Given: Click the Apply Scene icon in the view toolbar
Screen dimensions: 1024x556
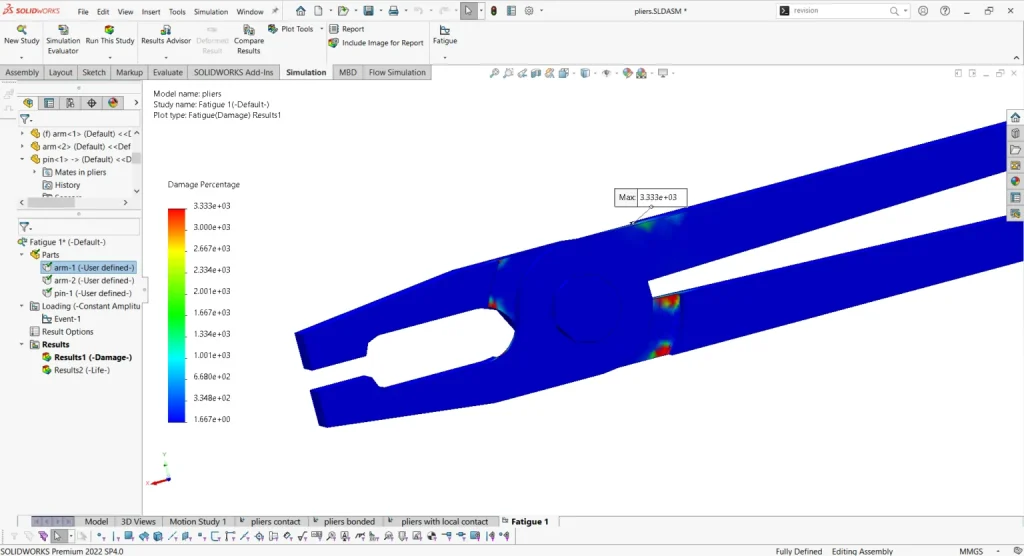Looking at the screenshot, I should coord(641,73).
